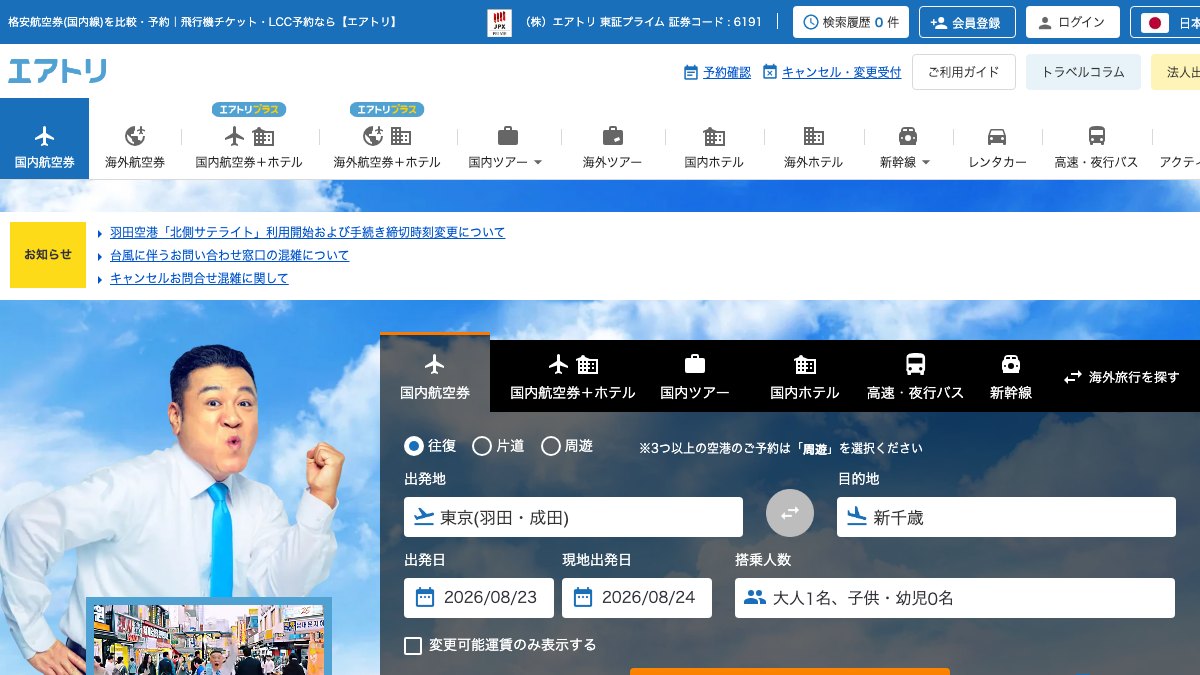
Task: Click the person-plus icon beside 会員登録
Action: [938, 22]
